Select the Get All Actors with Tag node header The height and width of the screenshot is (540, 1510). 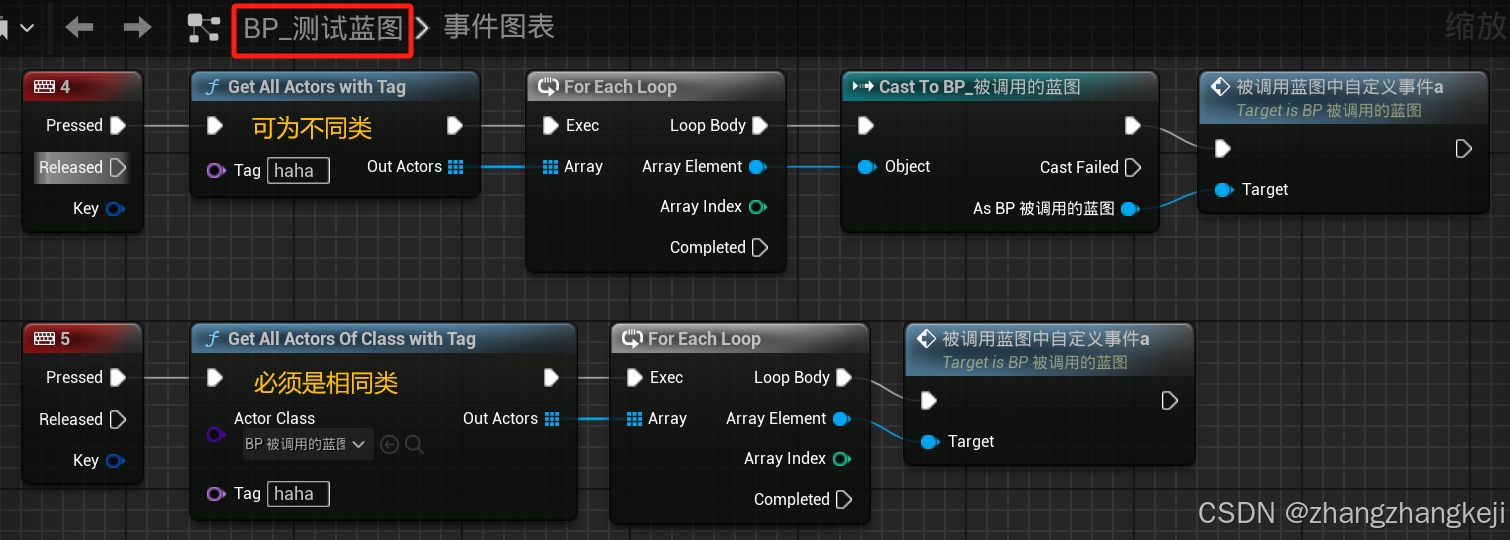point(335,87)
